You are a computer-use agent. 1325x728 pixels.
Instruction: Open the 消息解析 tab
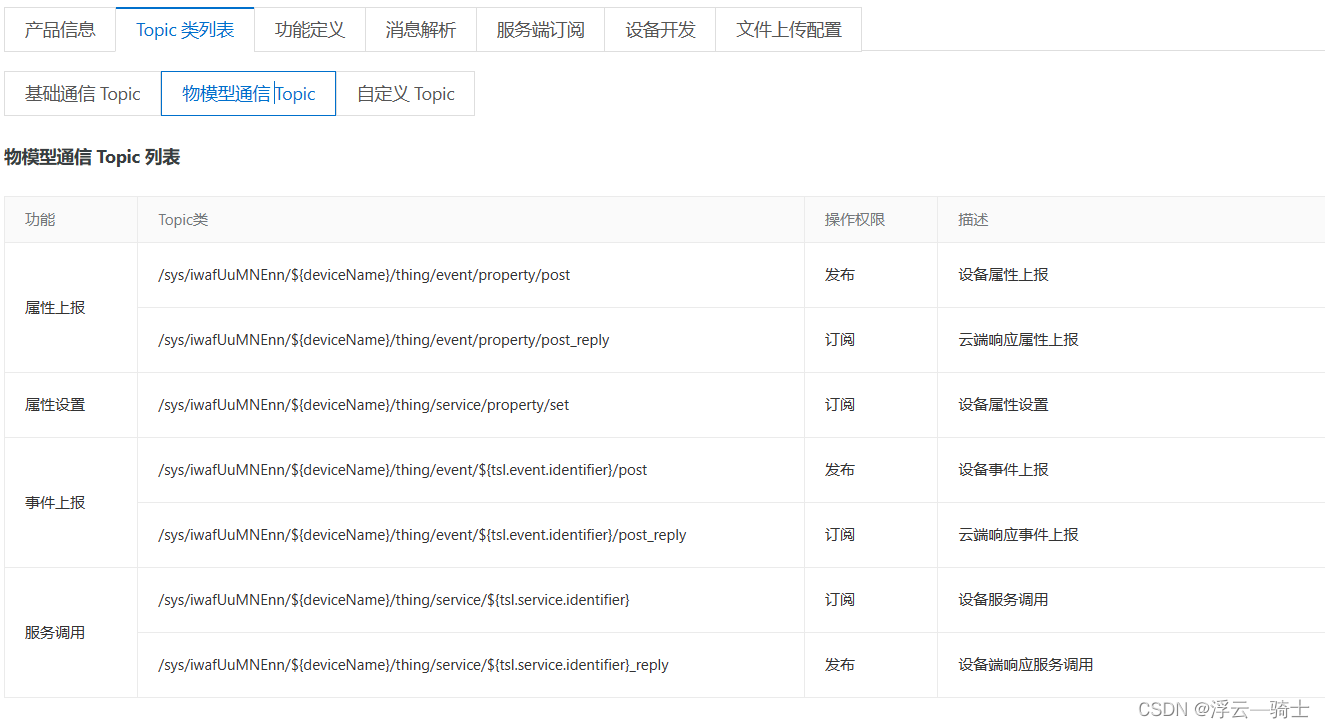click(x=421, y=29)
